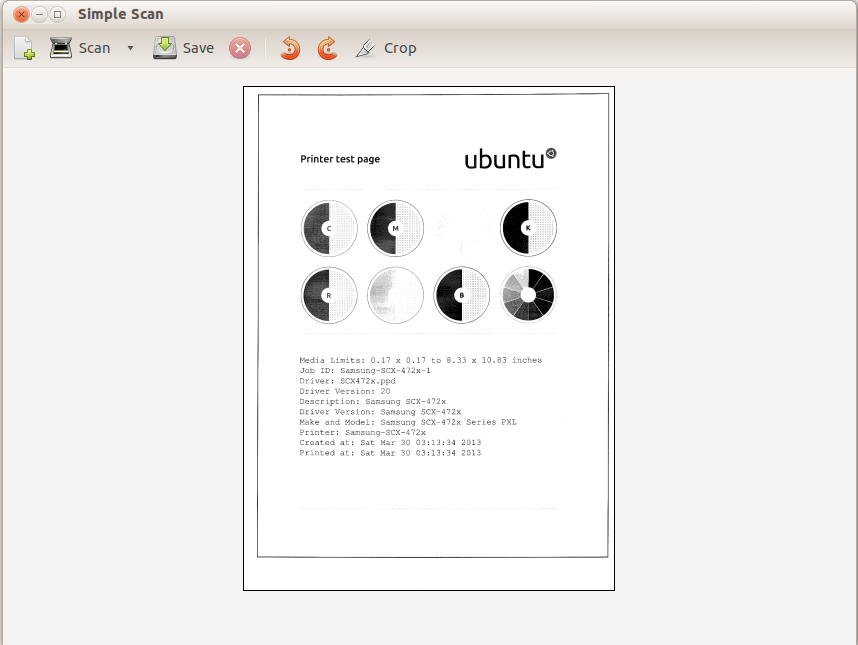The image size is (858, 645).
Task: Close the Simple Scan window
Action: 21,14
